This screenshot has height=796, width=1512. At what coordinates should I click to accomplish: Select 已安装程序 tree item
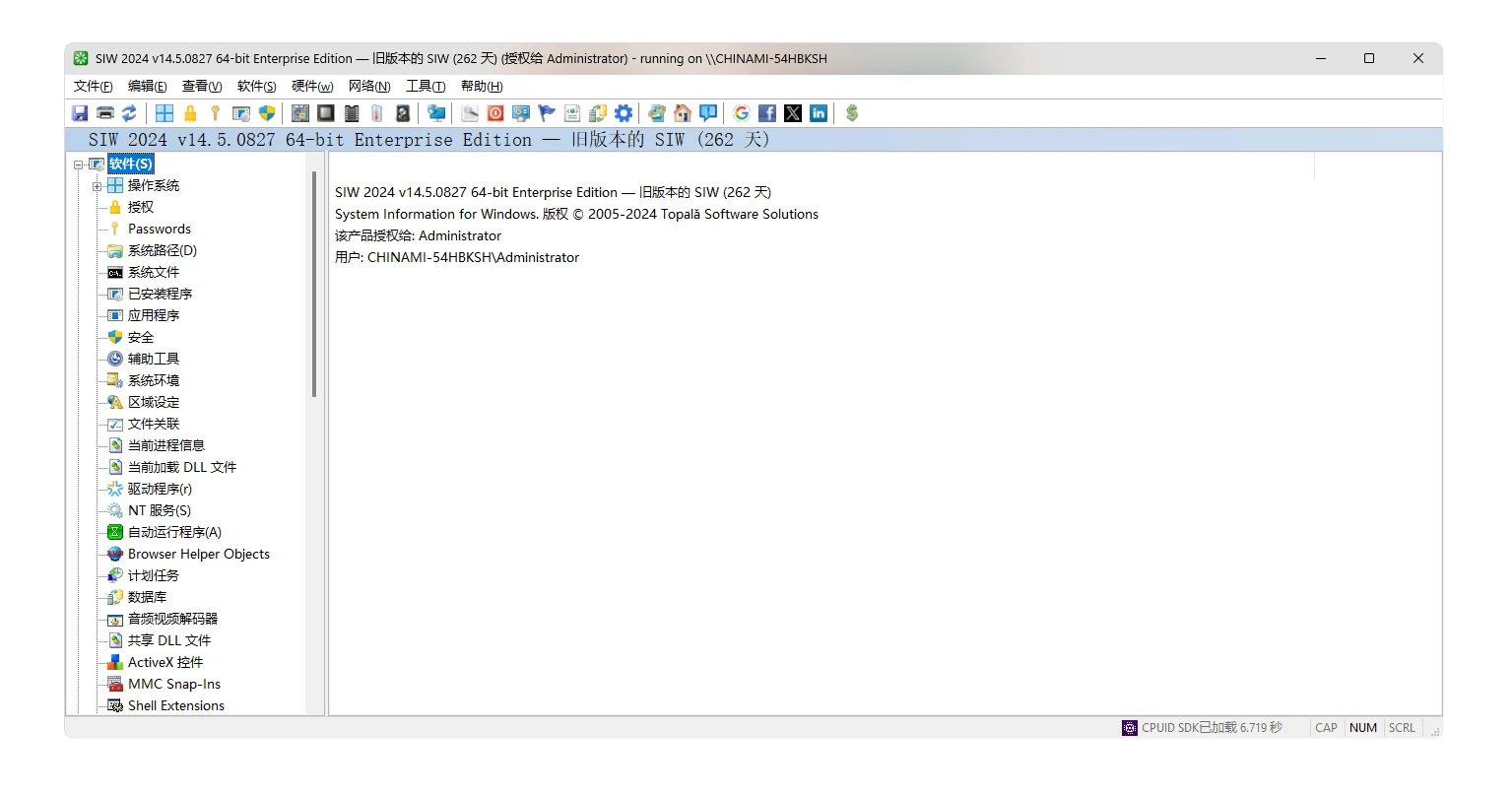160,294
